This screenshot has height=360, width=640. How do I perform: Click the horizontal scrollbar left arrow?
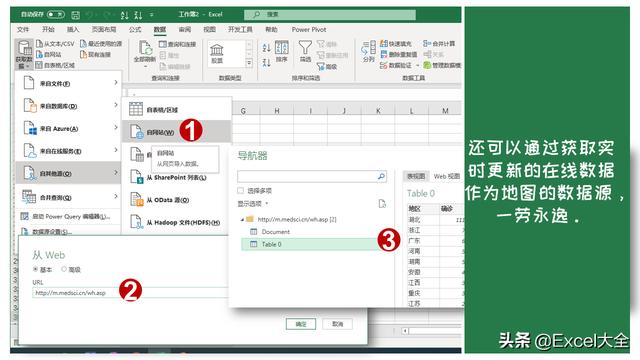click(x=405, y=331)
